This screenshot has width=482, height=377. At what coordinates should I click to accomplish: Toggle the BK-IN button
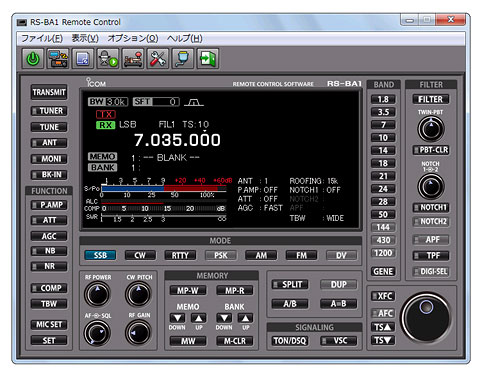coord(49,175)
